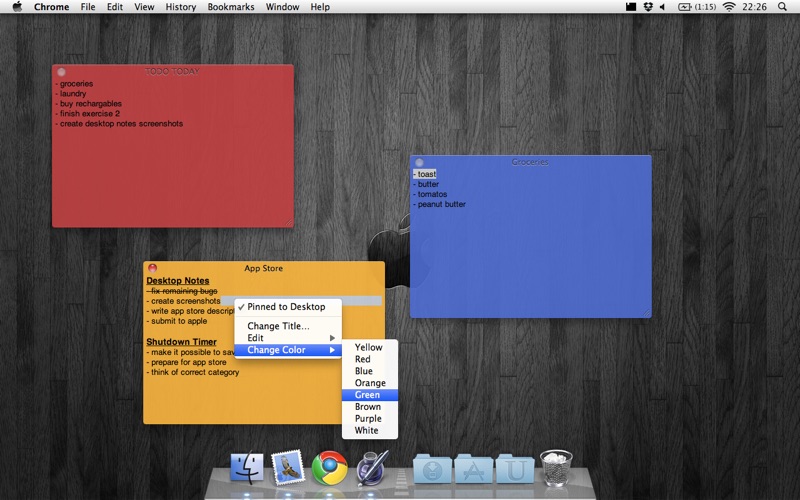Select Green from the color list
This screenshot has width=800, height=500.
pos(367,395)
